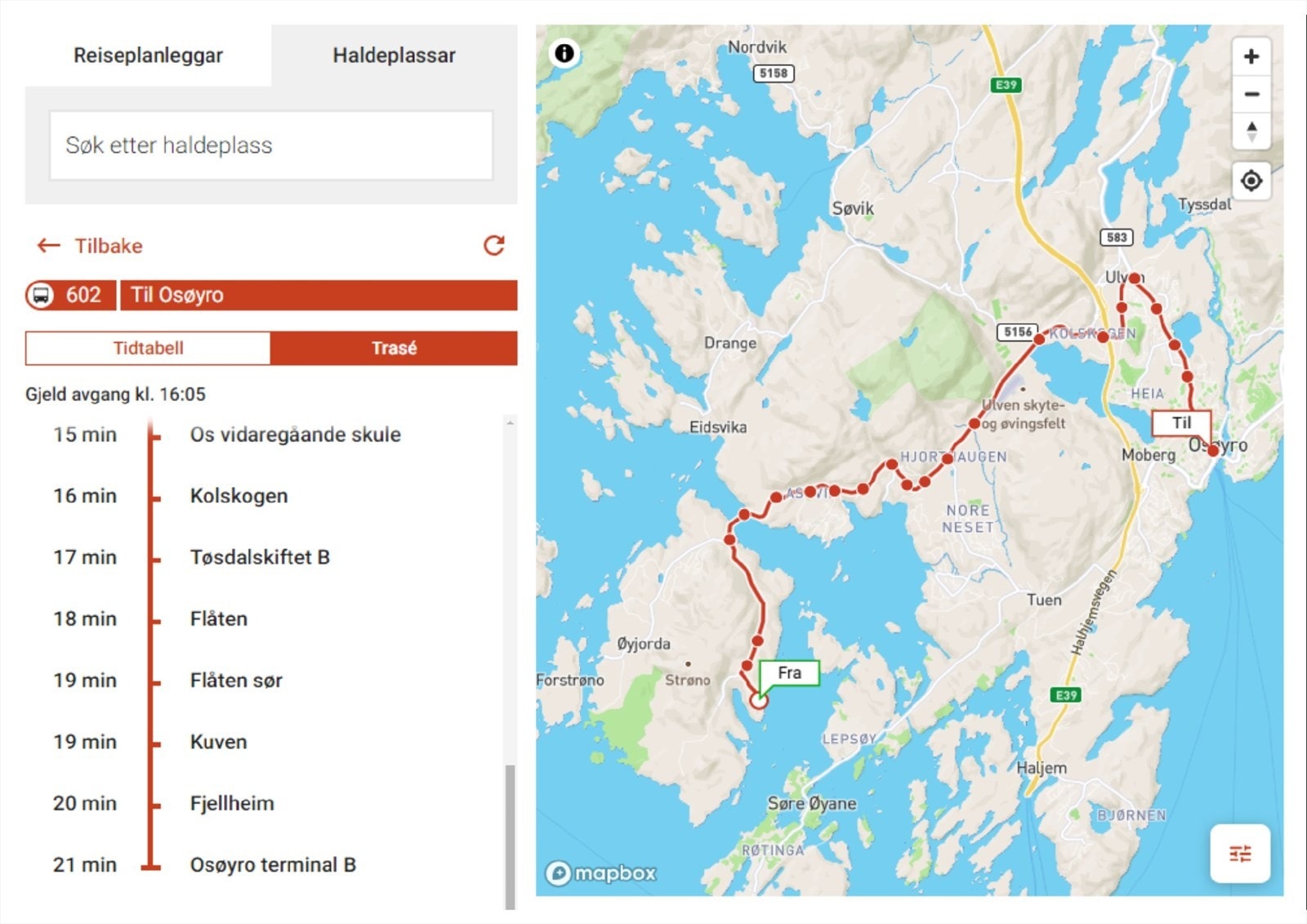The width and height of the screenshot is (1307, 924).
Task: Click the info icon on the map
Action: pos(563,52)
